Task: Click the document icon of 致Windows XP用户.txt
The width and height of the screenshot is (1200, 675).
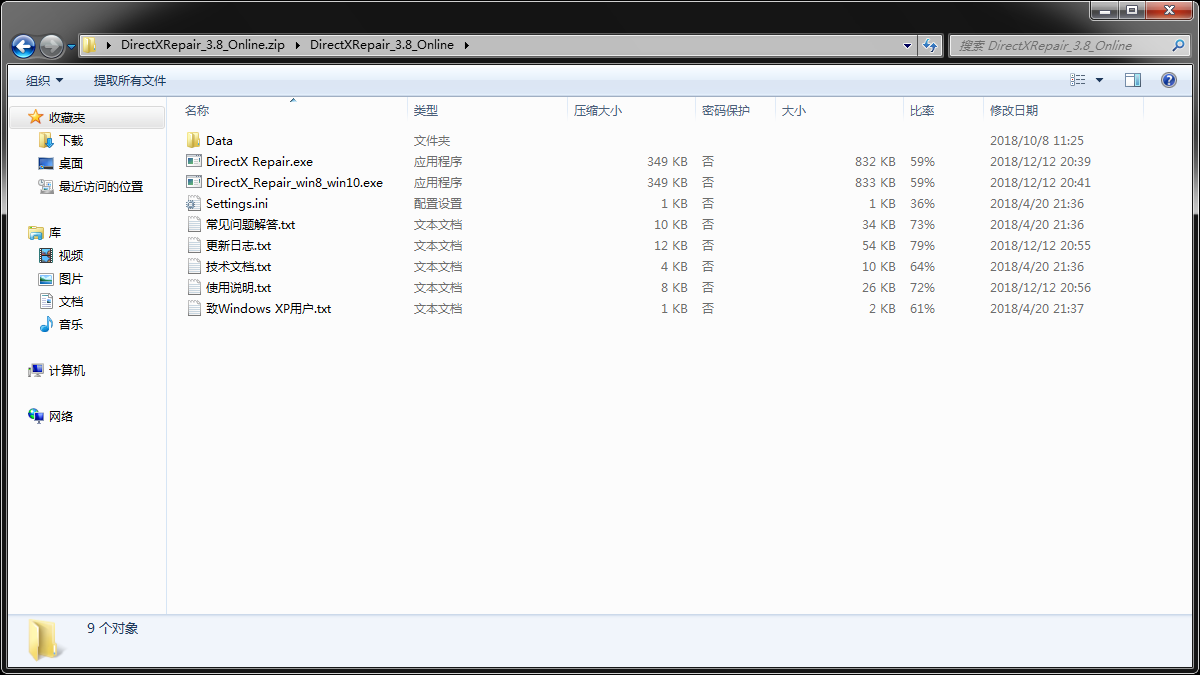Action: [x=194, y=308]
